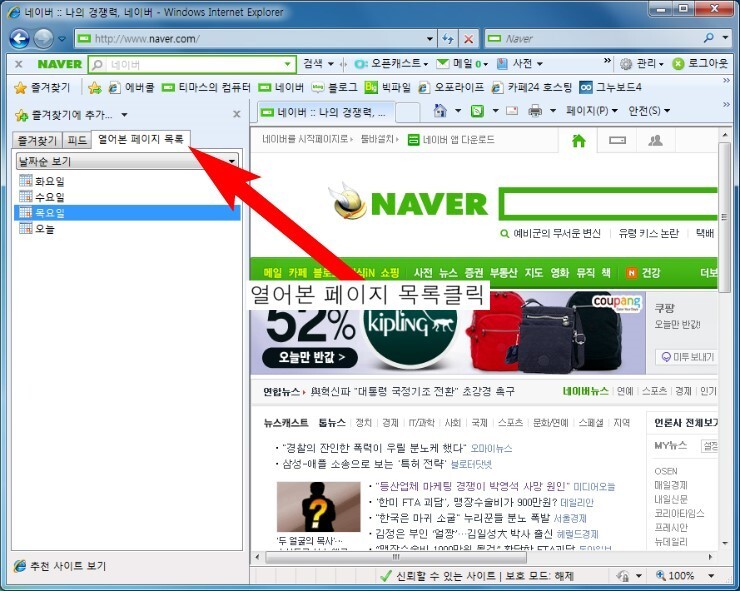Click the 즐겨찾기 star button

click(42, 87)
